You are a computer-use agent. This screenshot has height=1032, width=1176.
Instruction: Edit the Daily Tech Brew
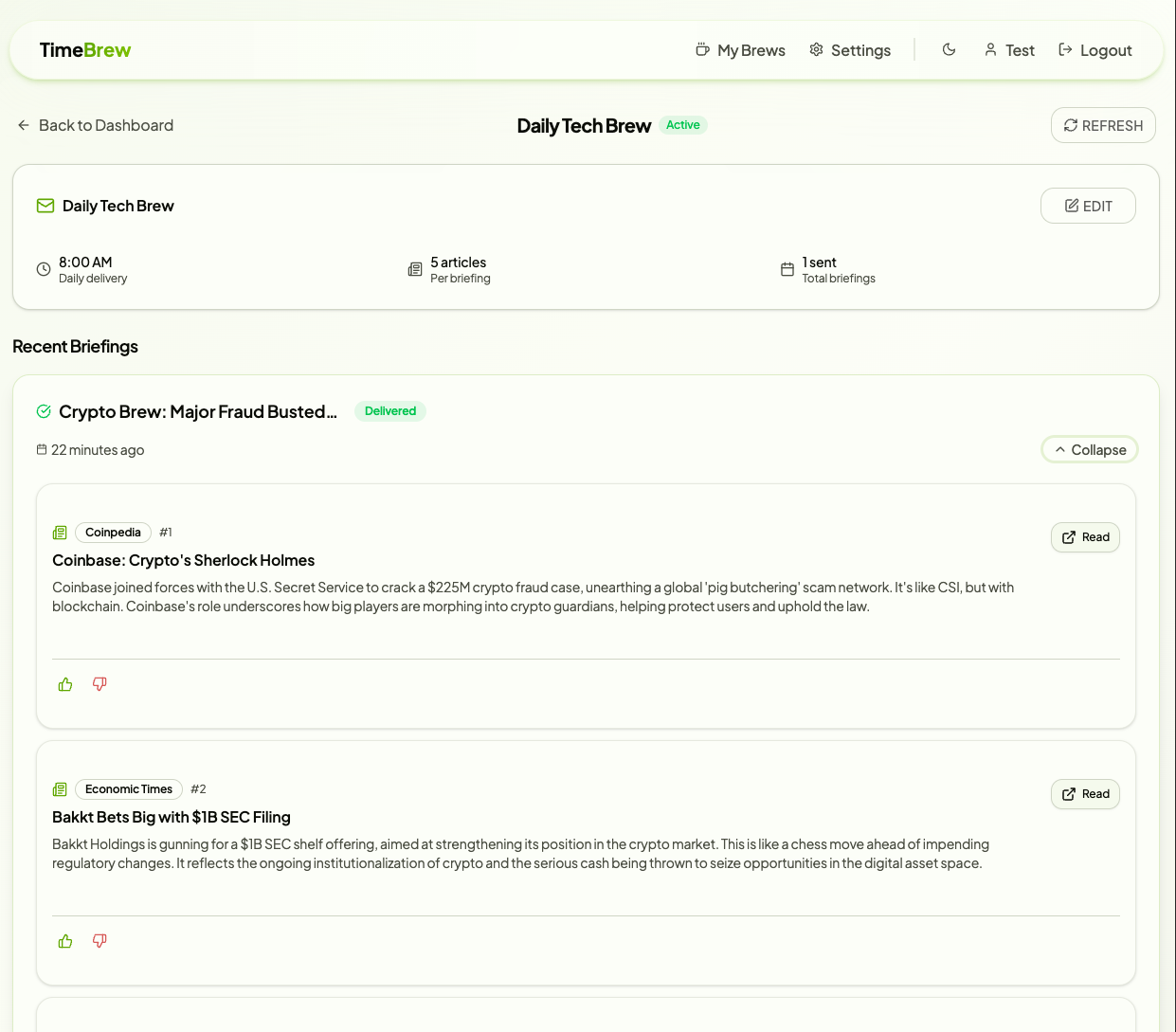click(1088, 206)
